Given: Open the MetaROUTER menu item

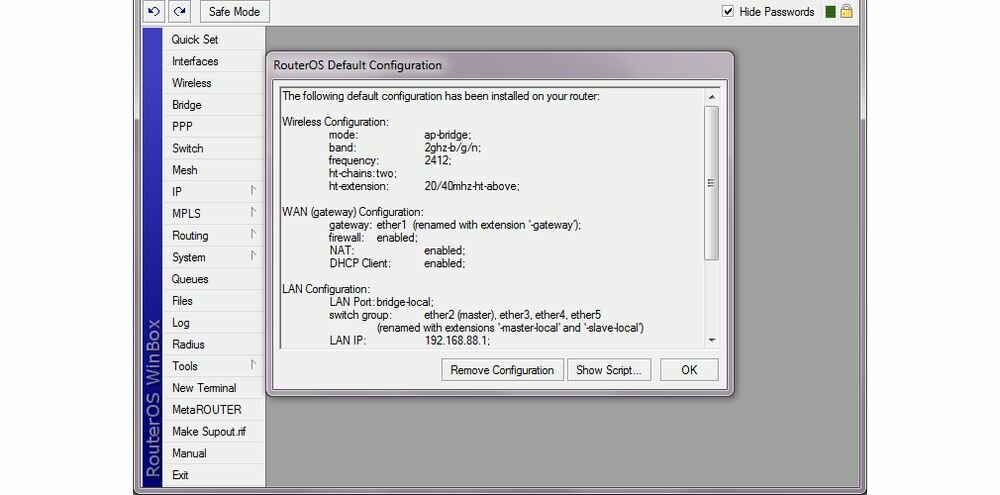Looking at the screenshot, I should coord(213,409).
